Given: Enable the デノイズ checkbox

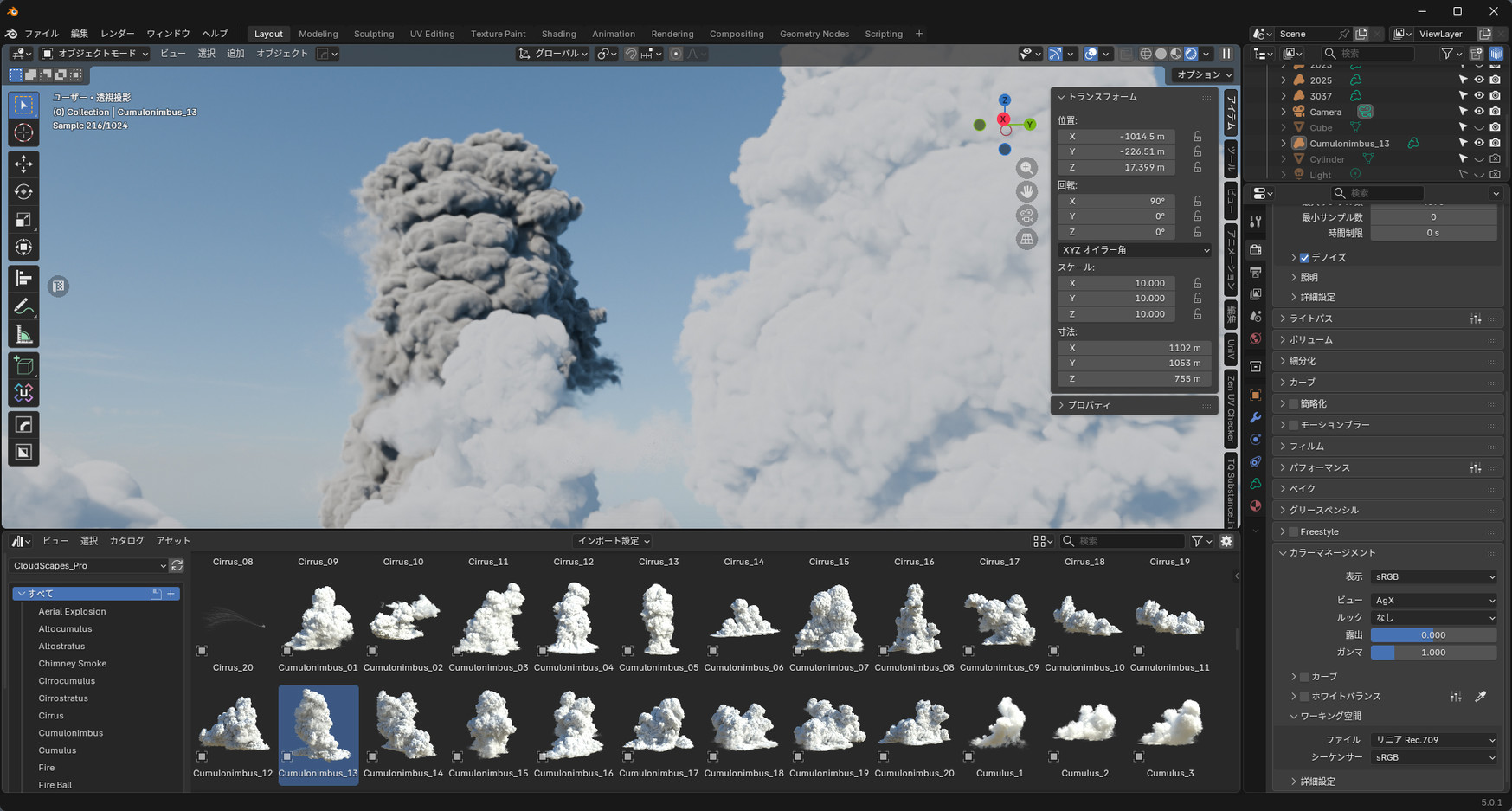Looking at the screenshot, I should click(x=1304, y=258).
